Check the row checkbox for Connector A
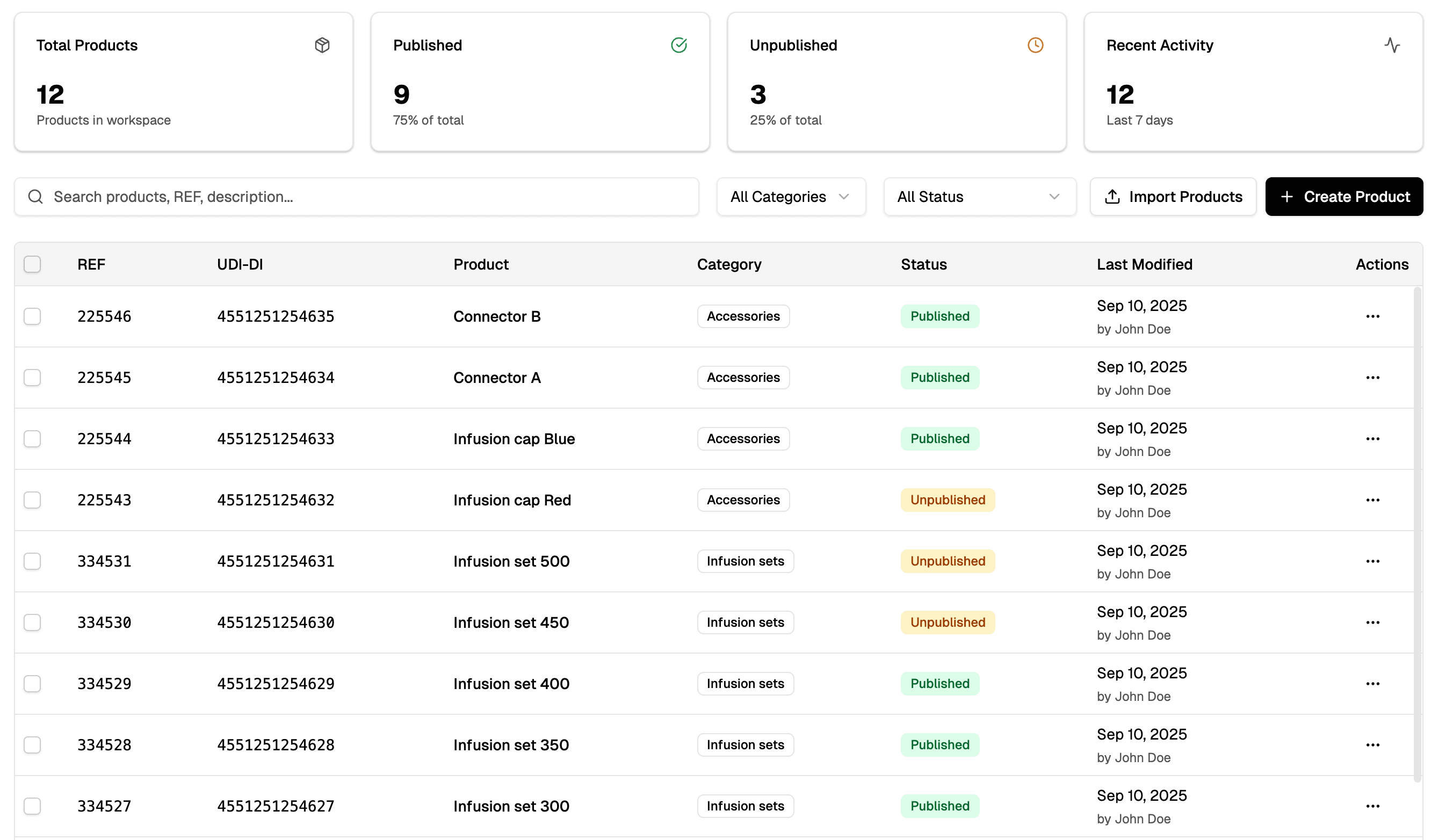This screenshot has width=1431, height=840. tap(32, 377)
